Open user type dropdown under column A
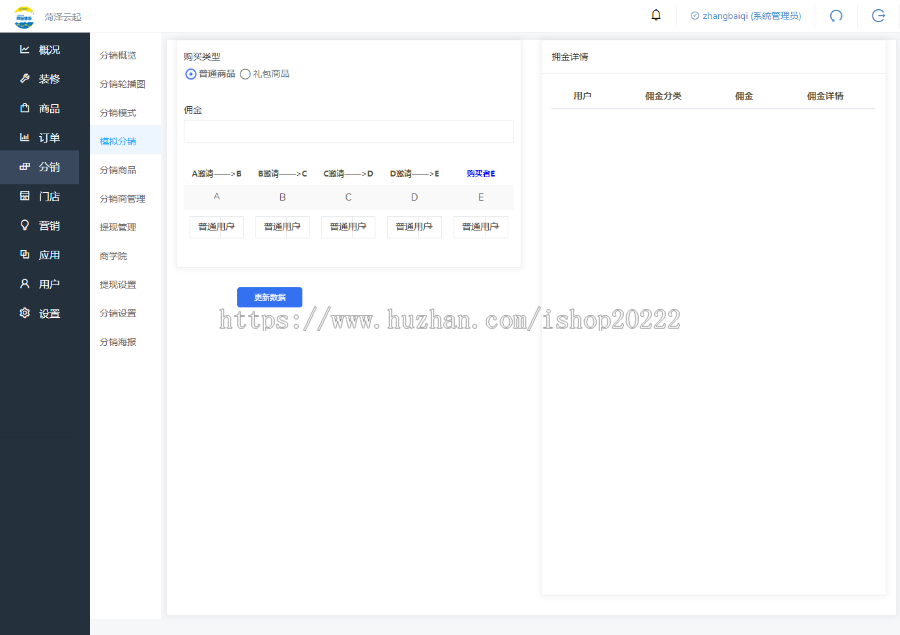 coord(216,227)
